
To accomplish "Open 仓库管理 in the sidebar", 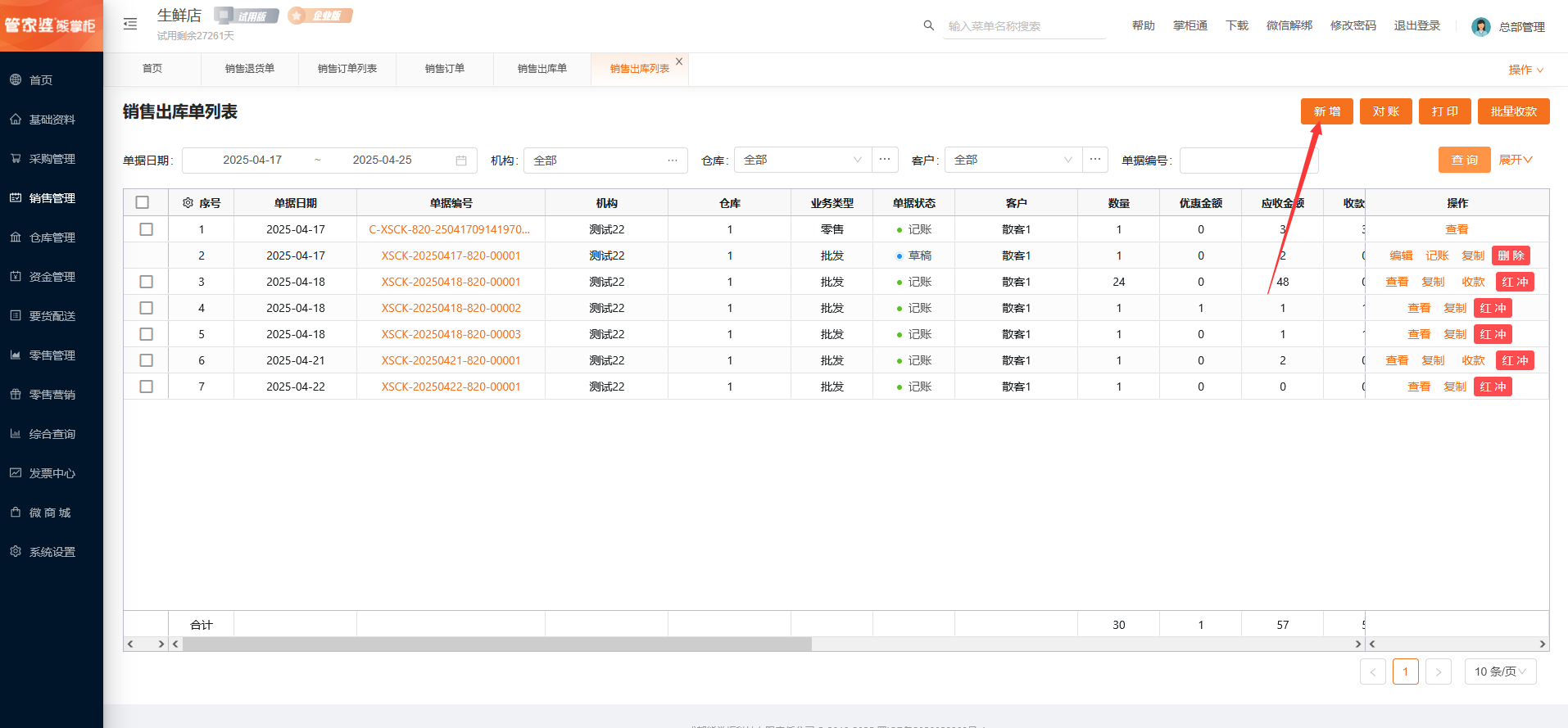I will (x=52, y=237).
